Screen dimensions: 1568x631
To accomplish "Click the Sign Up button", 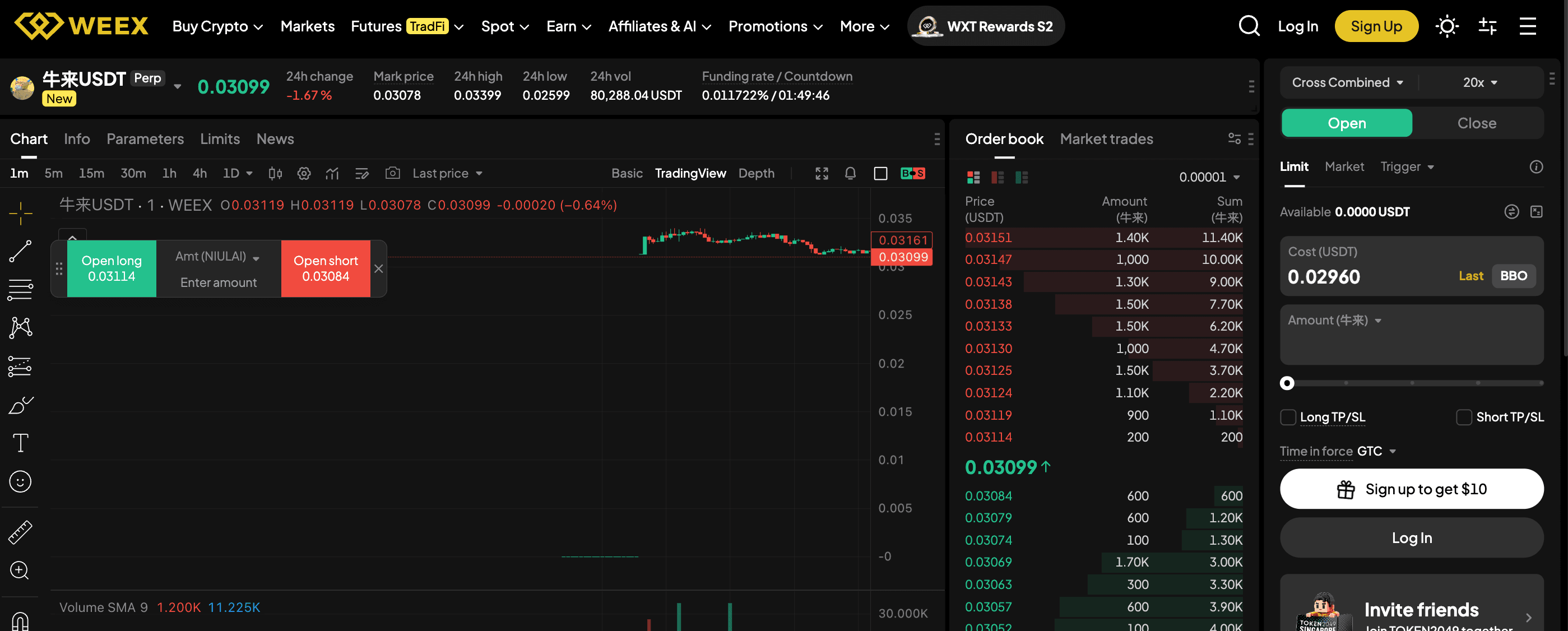I will (1376, 26).
